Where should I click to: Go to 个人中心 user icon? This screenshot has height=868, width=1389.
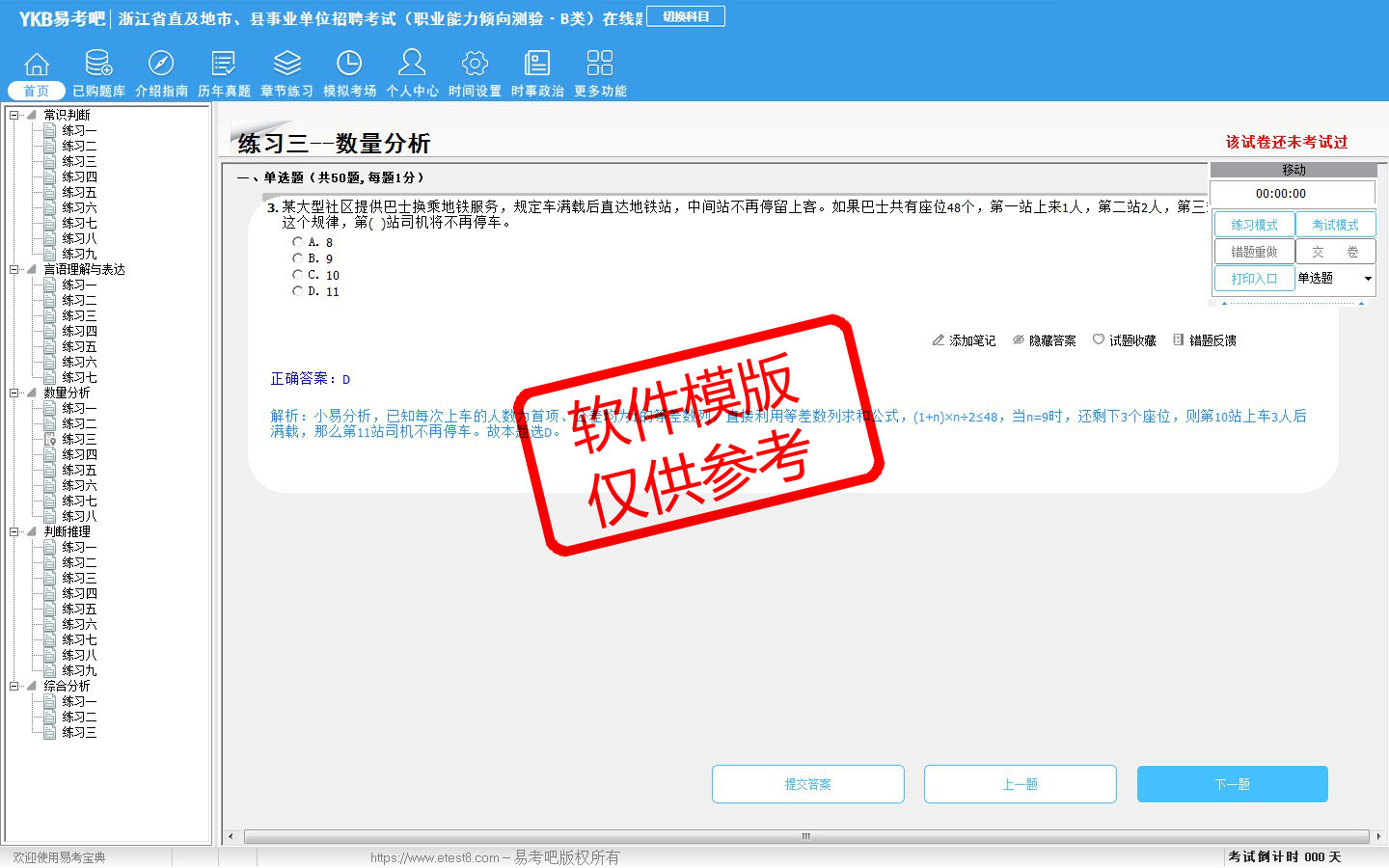tap(412, 64)
